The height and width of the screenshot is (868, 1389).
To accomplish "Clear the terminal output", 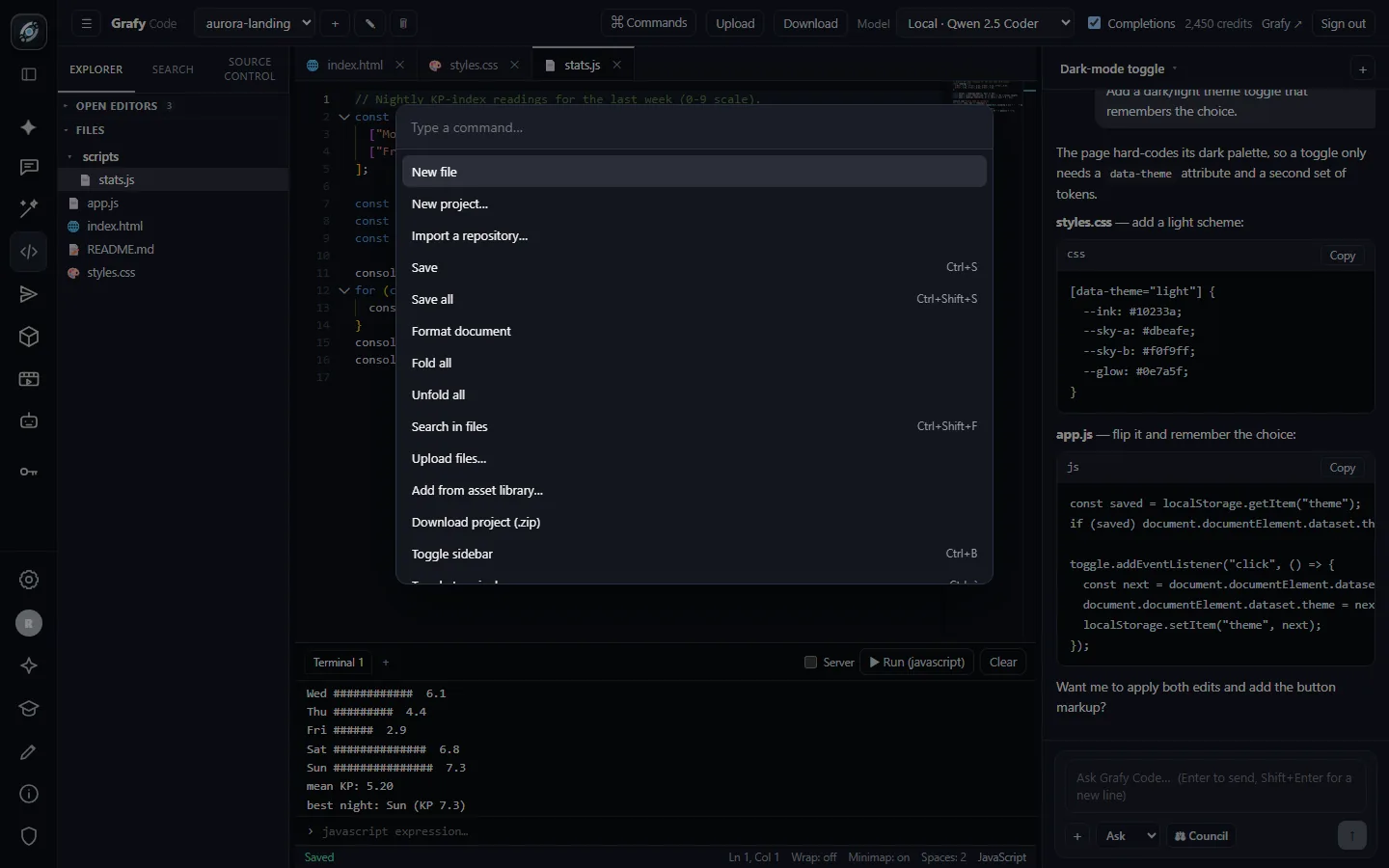I will click(1003, 663).
